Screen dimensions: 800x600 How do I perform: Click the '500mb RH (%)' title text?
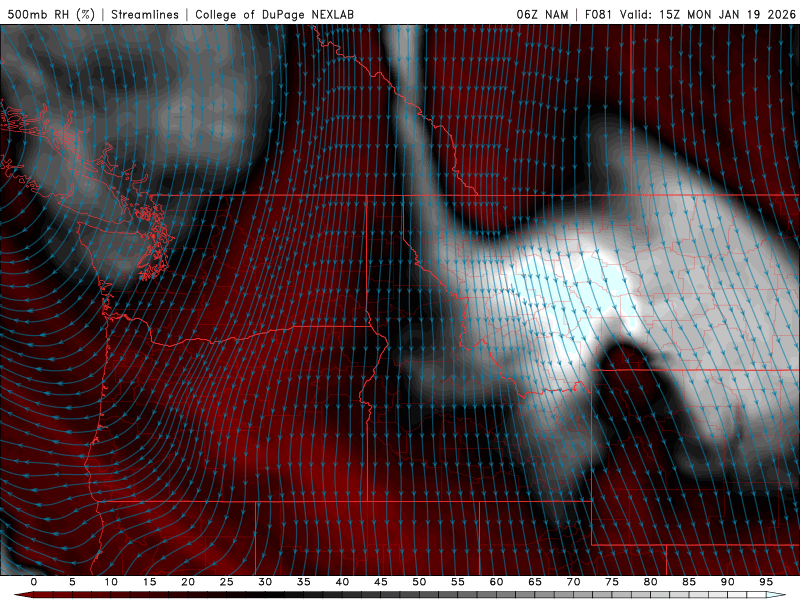51,14
